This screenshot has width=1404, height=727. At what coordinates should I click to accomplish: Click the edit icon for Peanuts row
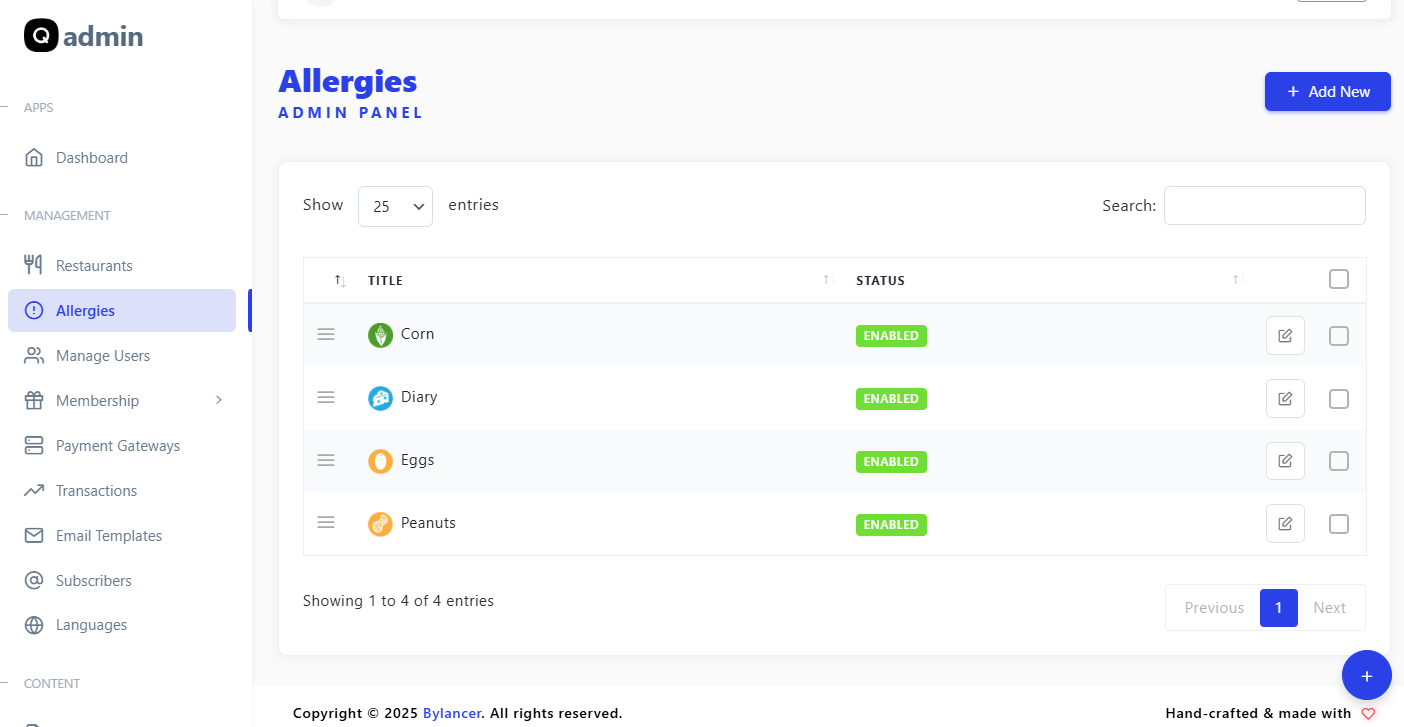(x=1285, y=524)
